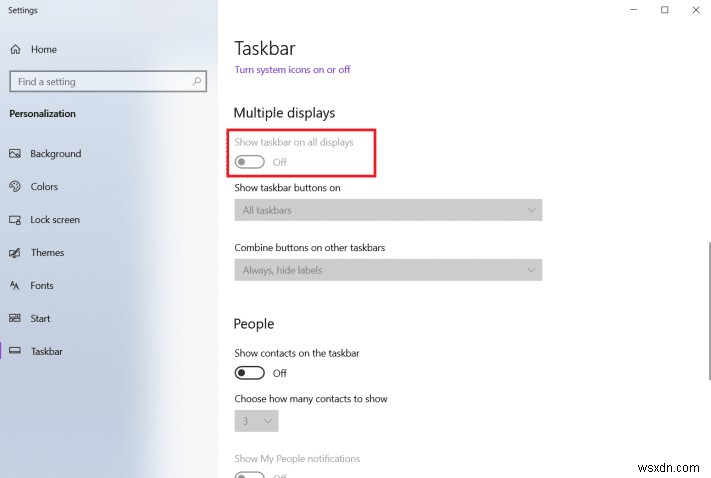Go to Themes settings page
Viewport: 711px width, 478px height.
[47, 253]
